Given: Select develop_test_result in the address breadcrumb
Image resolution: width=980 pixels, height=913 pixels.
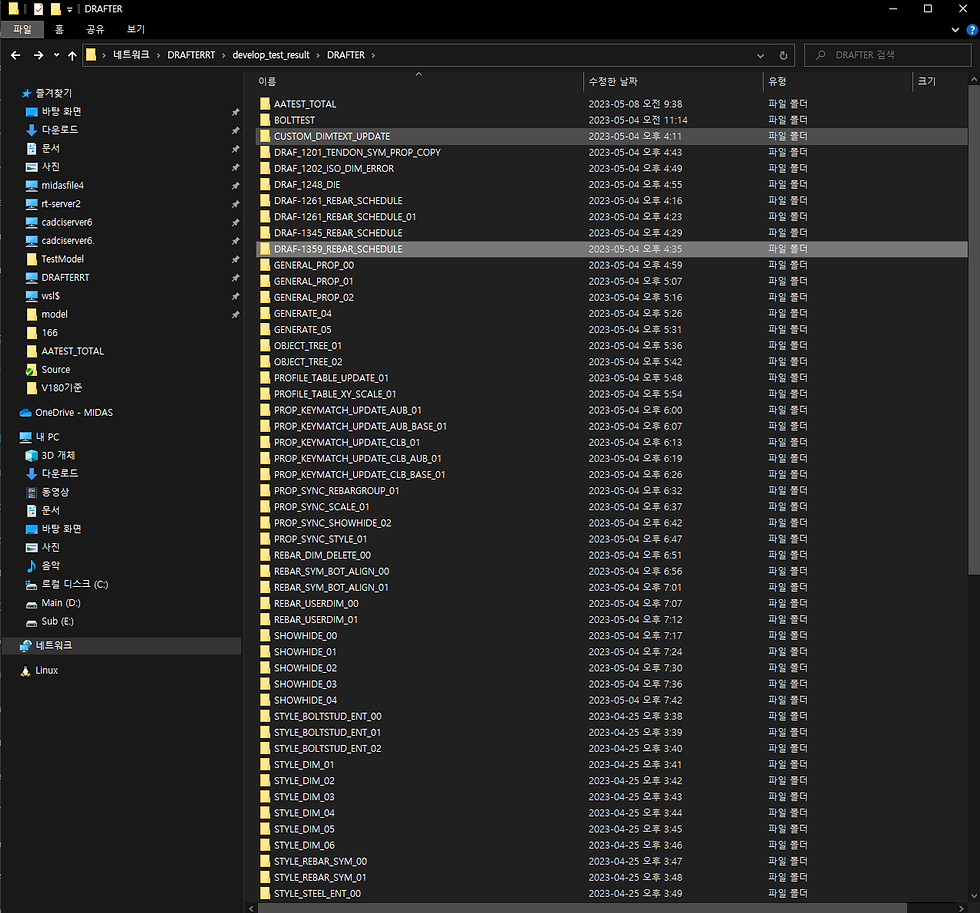Looking at the screenshot, I should pyautogui.click(x=271, y=55).
